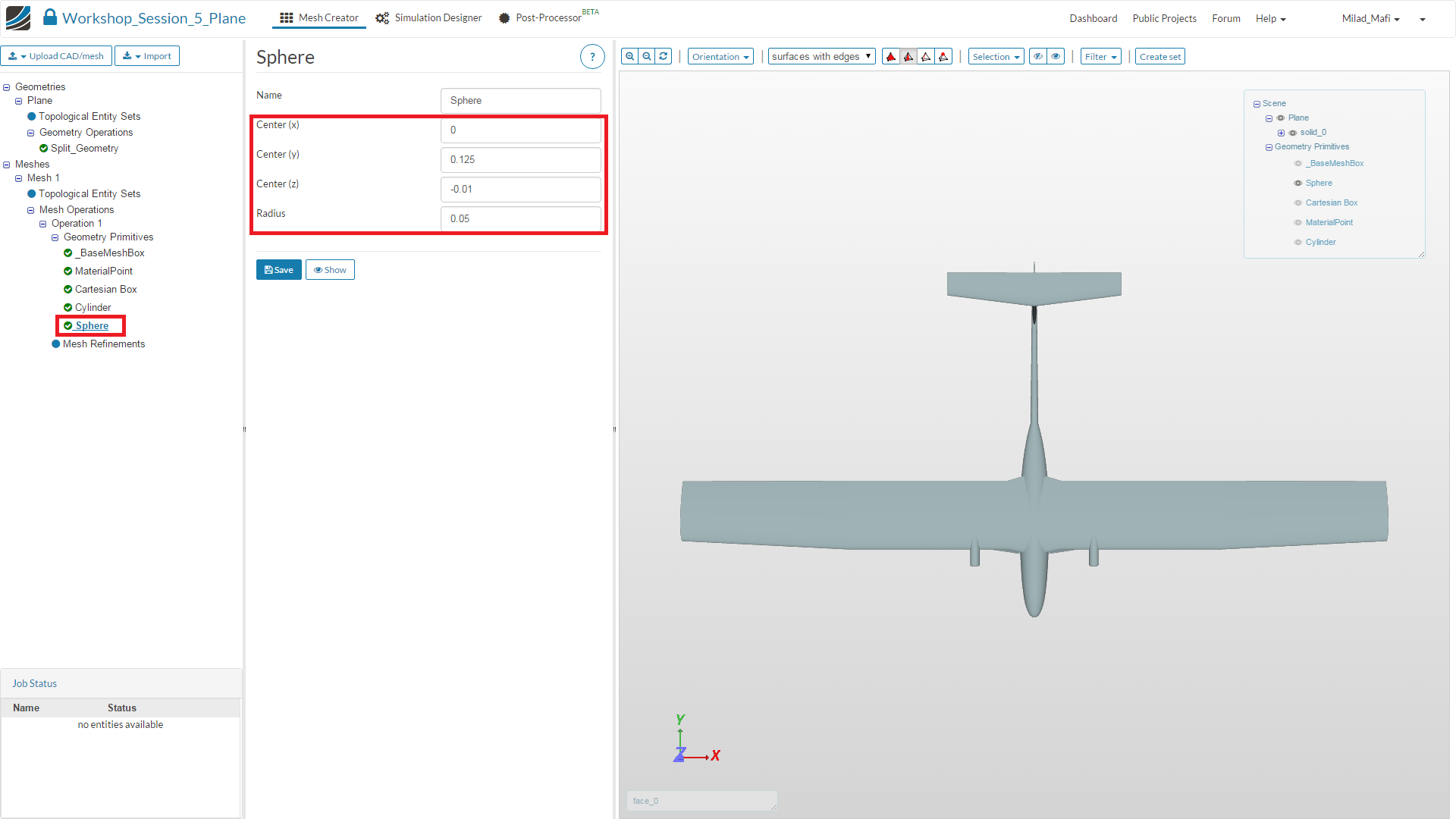Click the hide selection crossed-eye icon

1038,56
